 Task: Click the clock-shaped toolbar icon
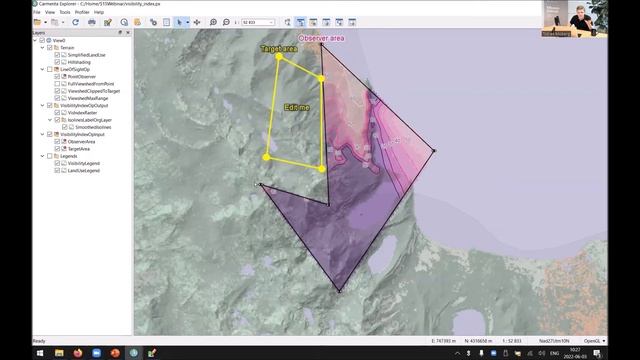coord(124,22)
